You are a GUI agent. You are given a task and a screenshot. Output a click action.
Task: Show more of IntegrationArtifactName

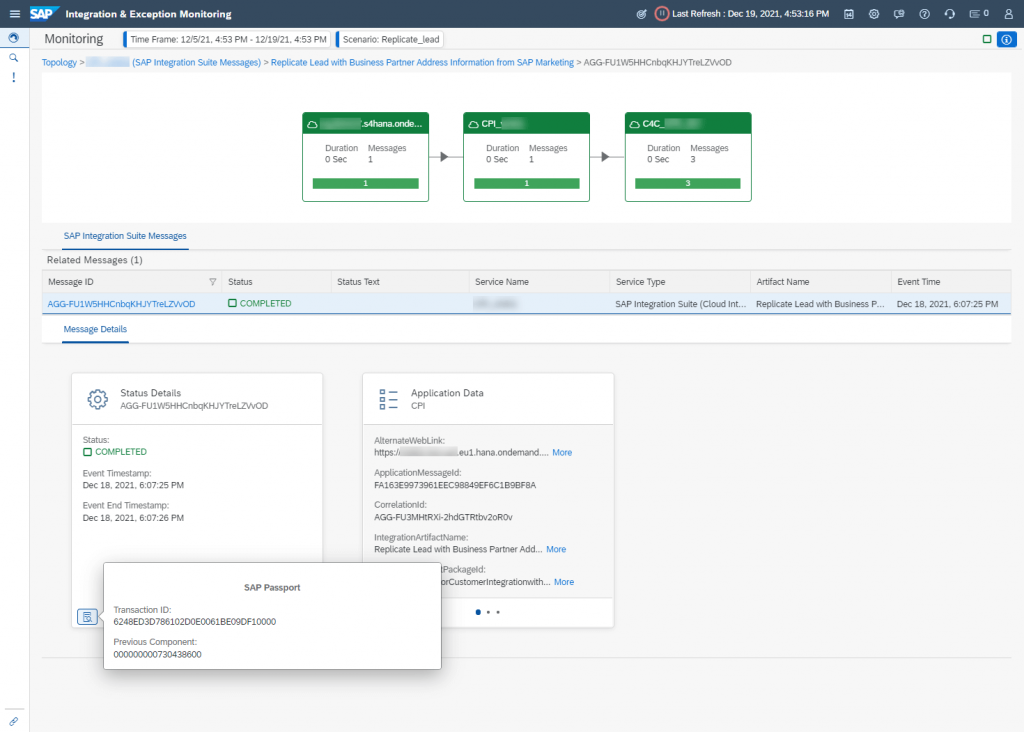556,550
